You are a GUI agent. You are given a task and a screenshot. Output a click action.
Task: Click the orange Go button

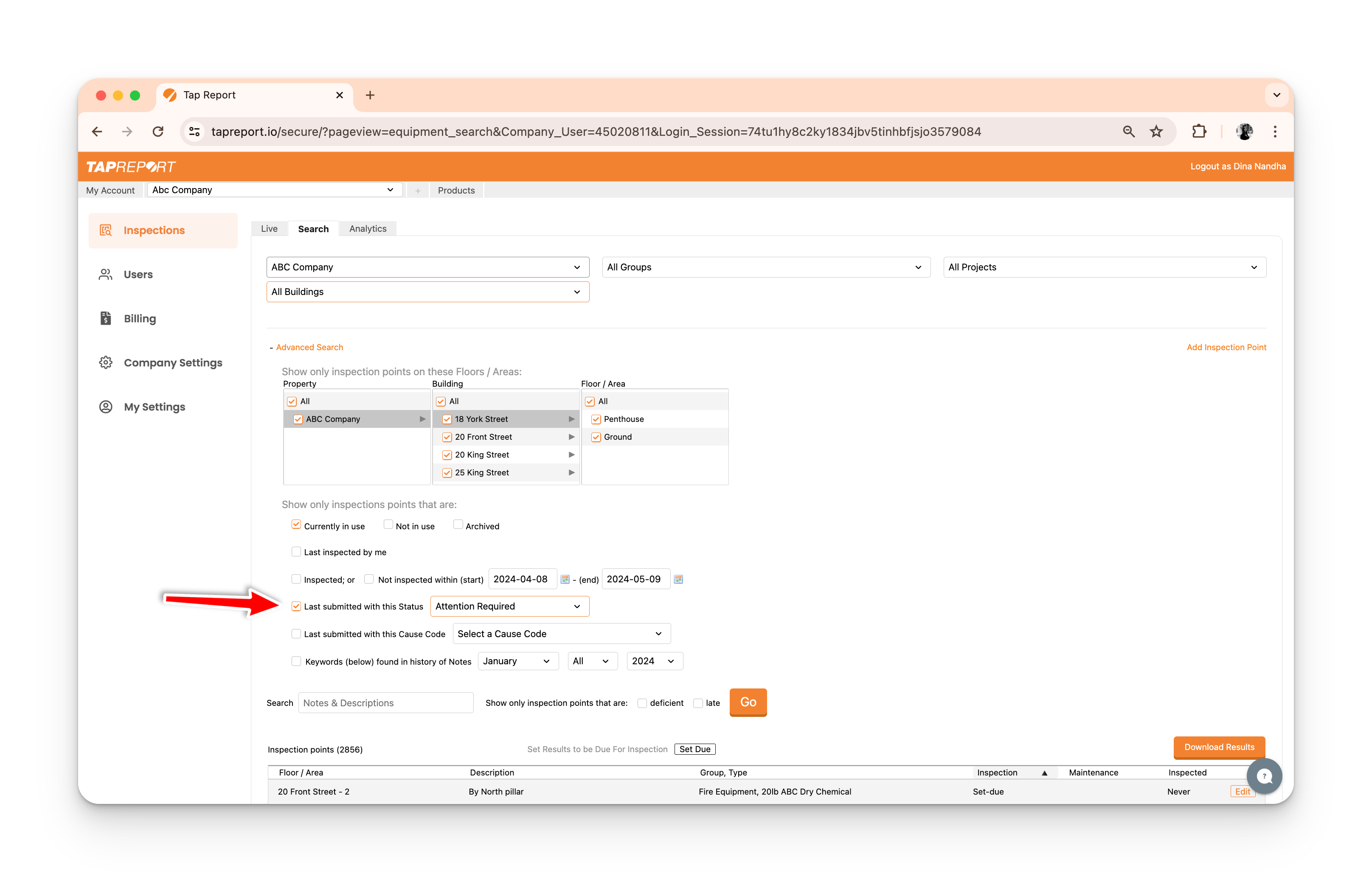click(748, 702)
